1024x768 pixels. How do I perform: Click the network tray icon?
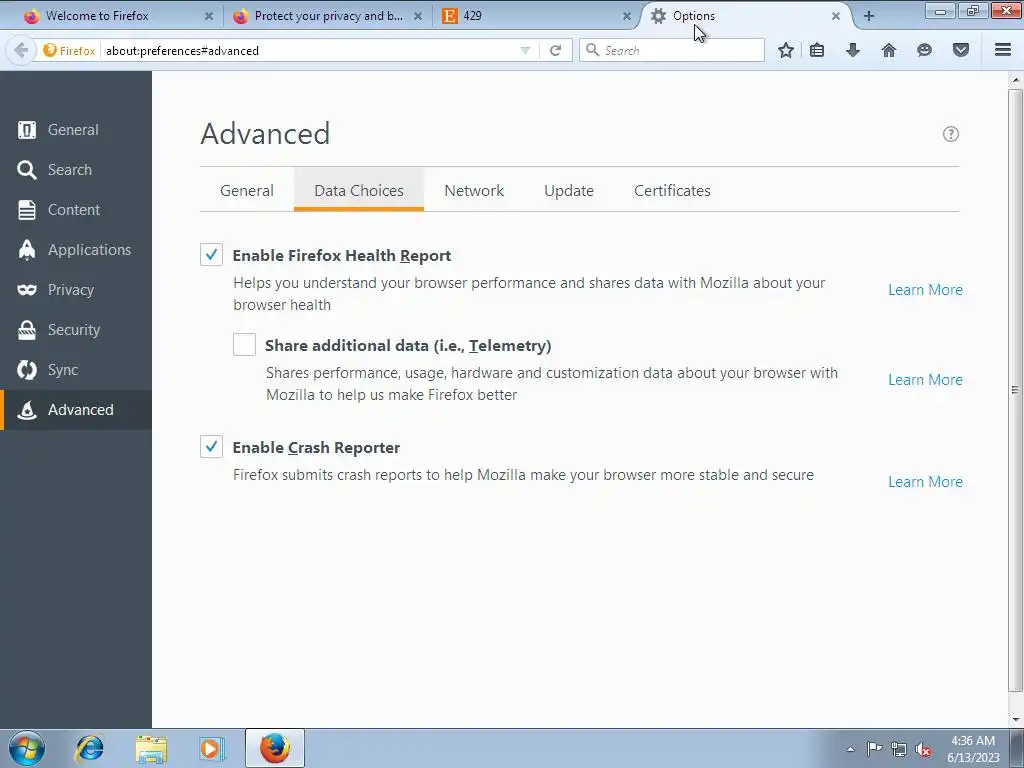(x=899, y=749)
